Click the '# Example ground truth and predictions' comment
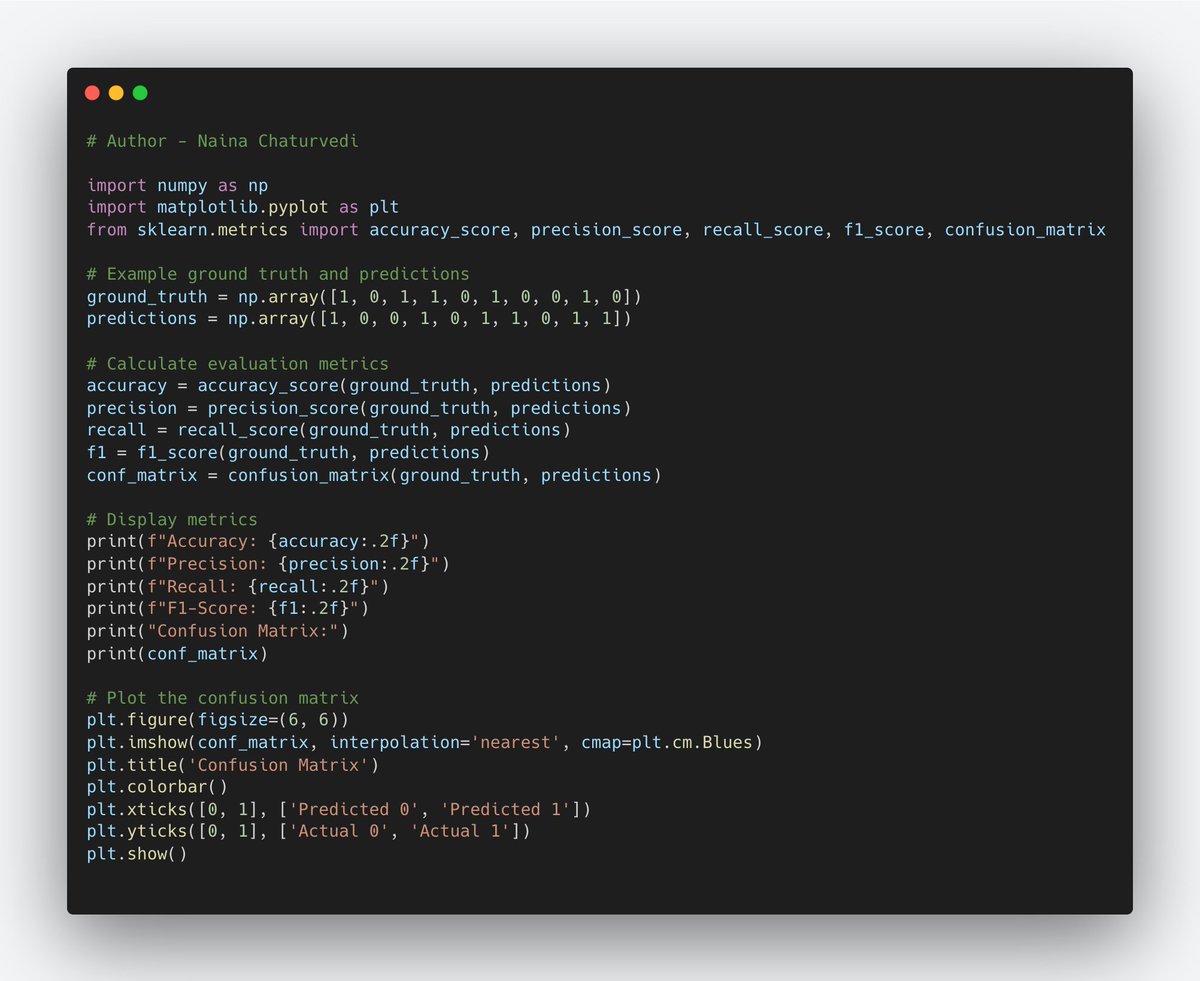The height and width of the screenshot is (981, 1200). (278, 274)
